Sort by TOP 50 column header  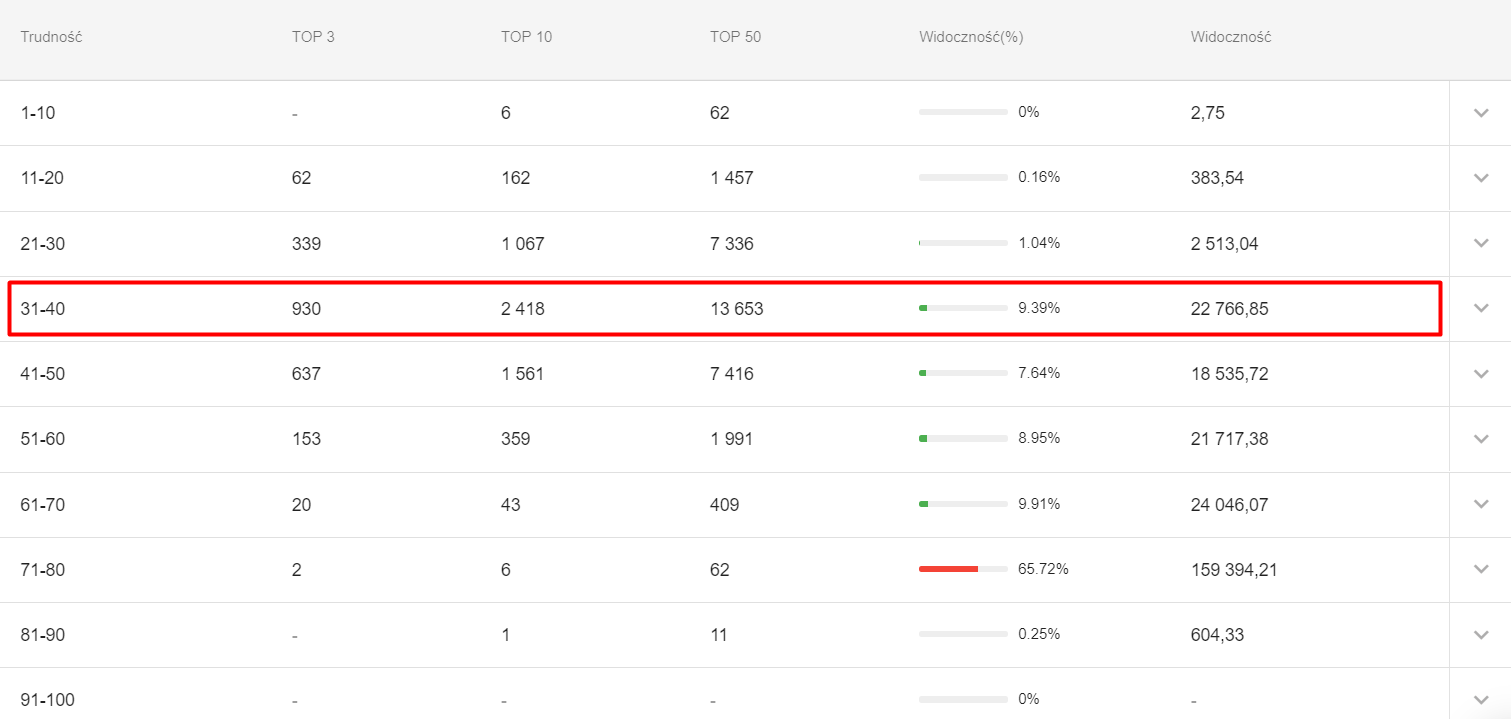coord(736,37)
